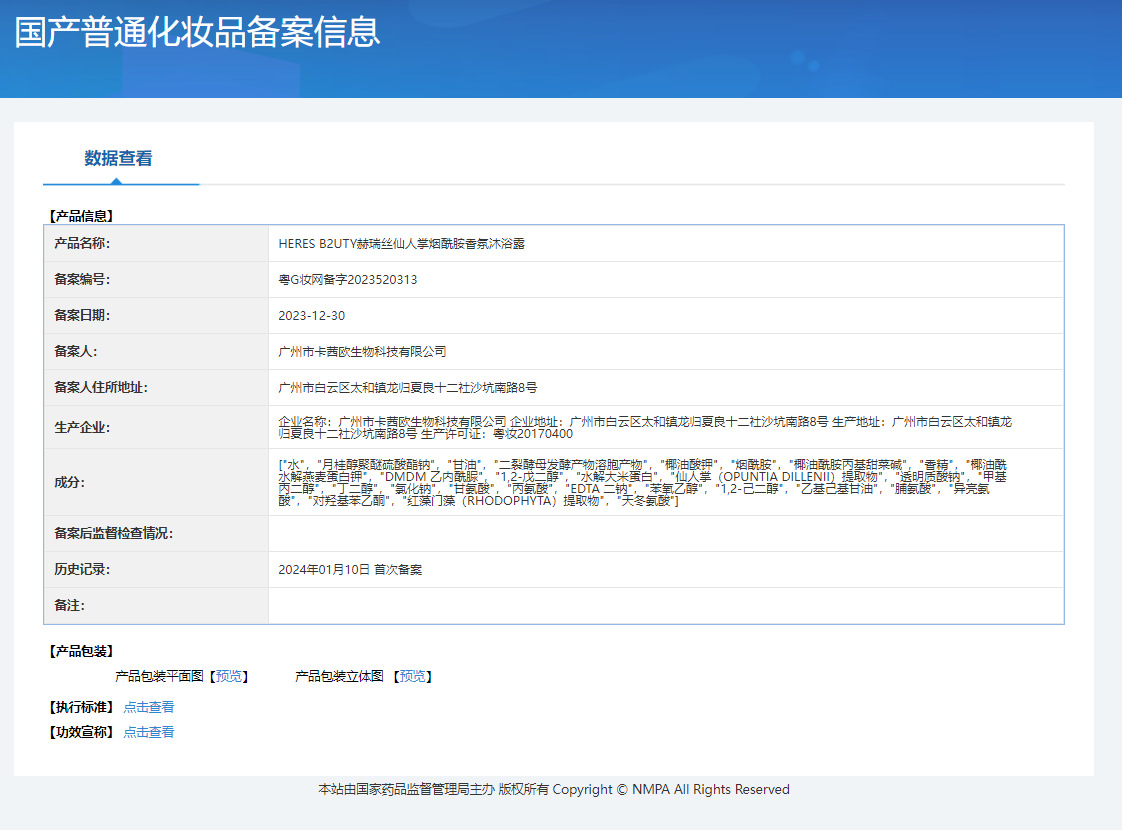Click the 功效宣称 label
This screenshot has height=830, width=1122.
81,732
